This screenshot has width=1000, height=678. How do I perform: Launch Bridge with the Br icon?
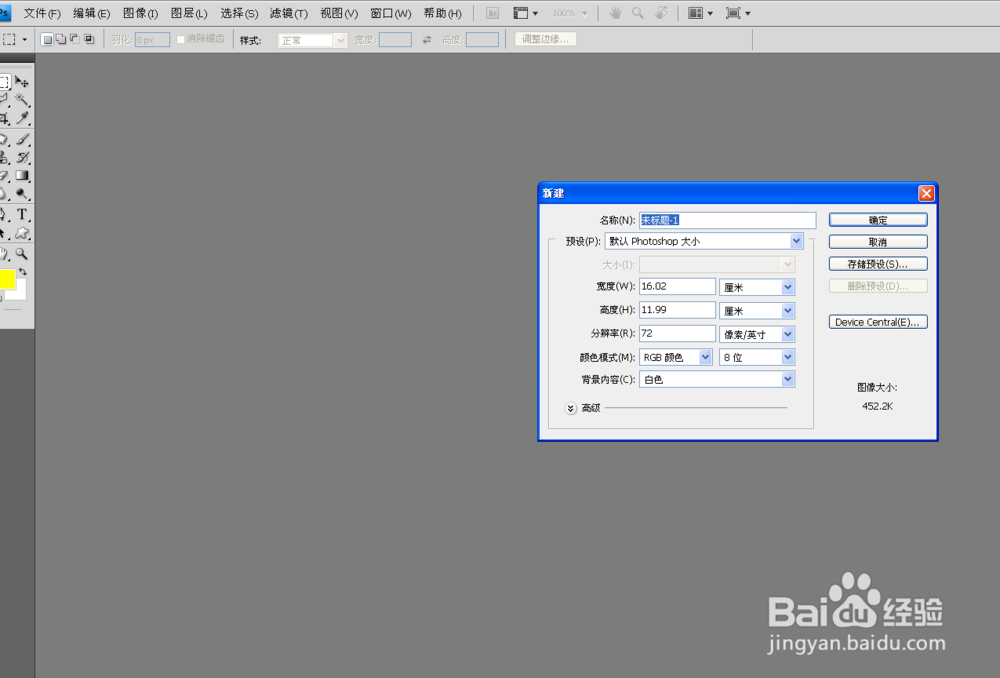click(492, 13)
